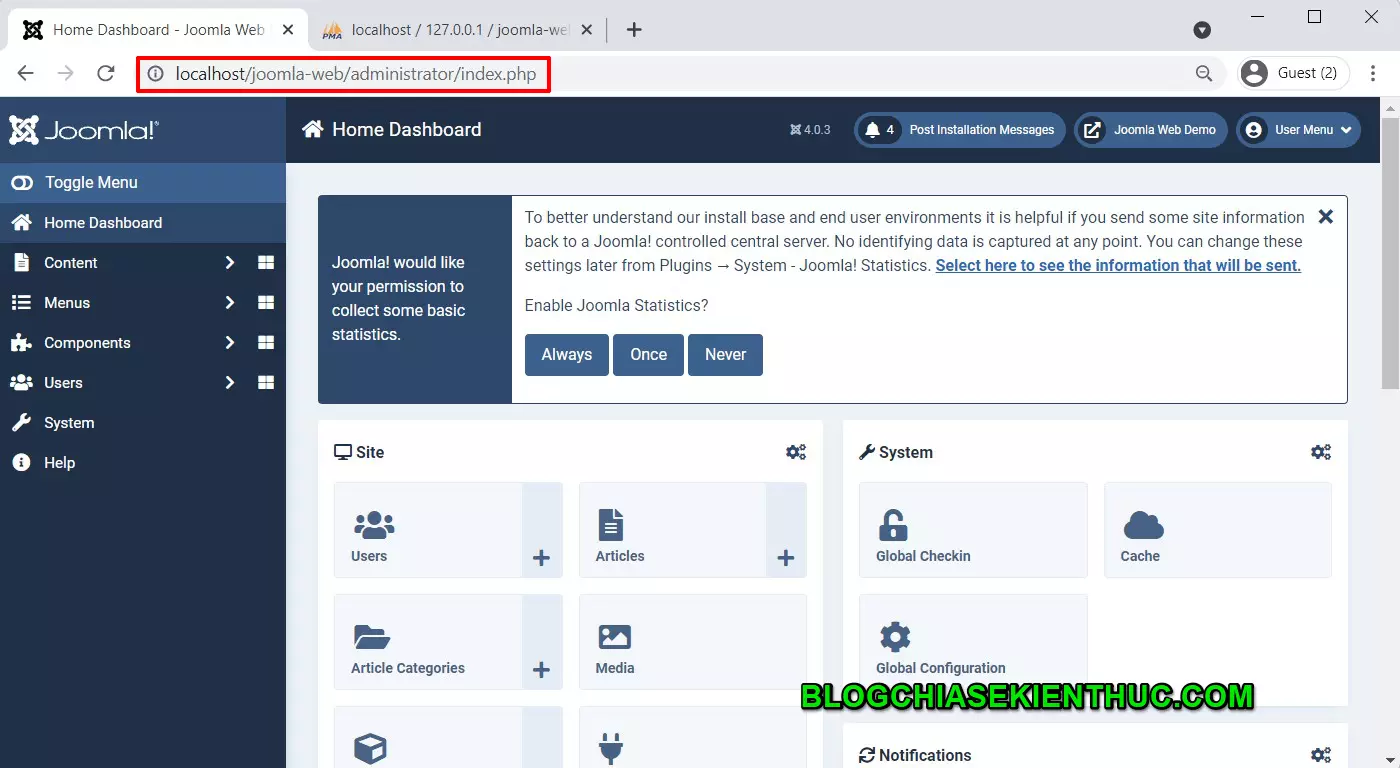Open the Content sidebar menu
Viewport: 1400px width, 768px height.
70,262
